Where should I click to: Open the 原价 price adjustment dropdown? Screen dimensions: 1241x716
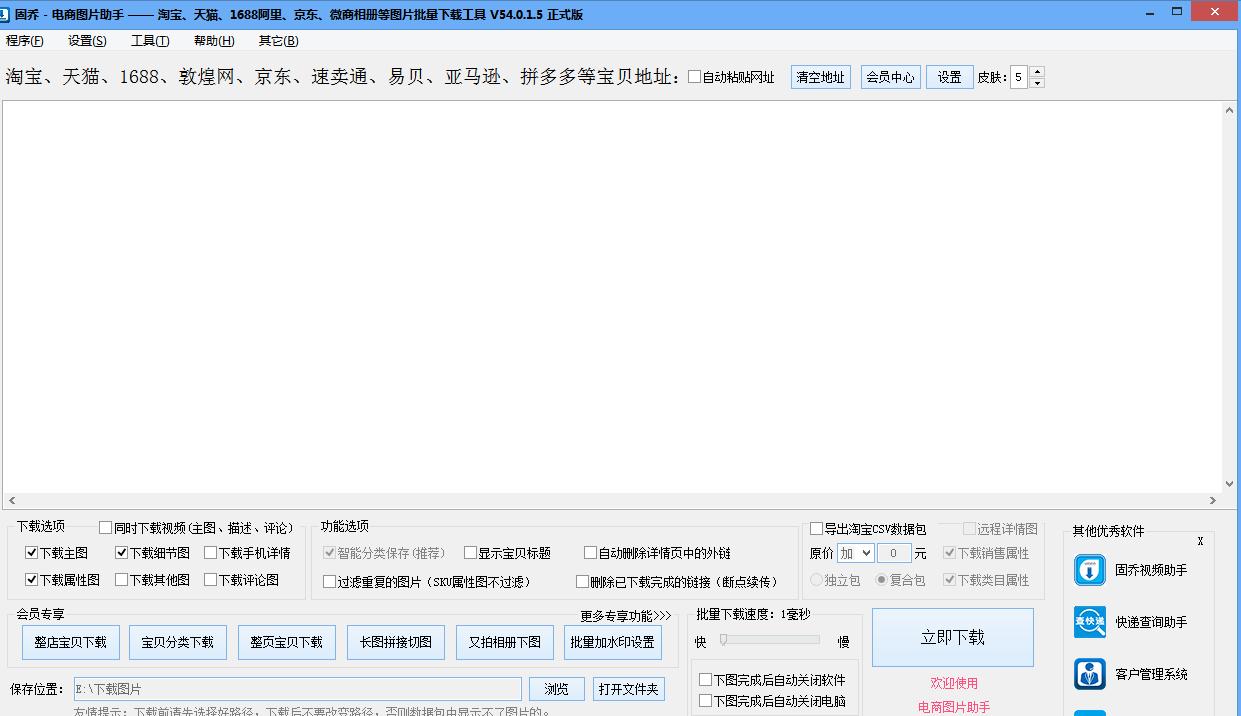tap(855, 552)
